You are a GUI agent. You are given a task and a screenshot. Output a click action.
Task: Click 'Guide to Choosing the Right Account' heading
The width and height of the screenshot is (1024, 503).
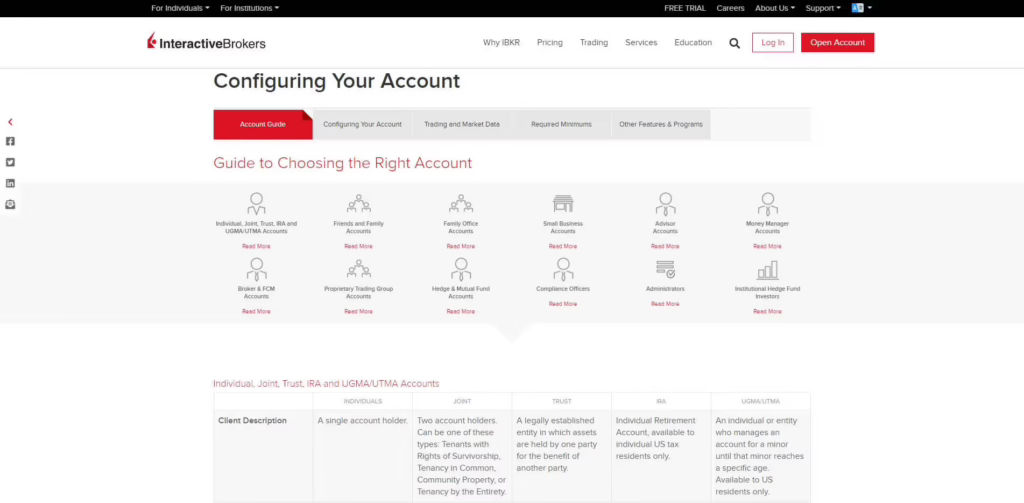point(342,163)
